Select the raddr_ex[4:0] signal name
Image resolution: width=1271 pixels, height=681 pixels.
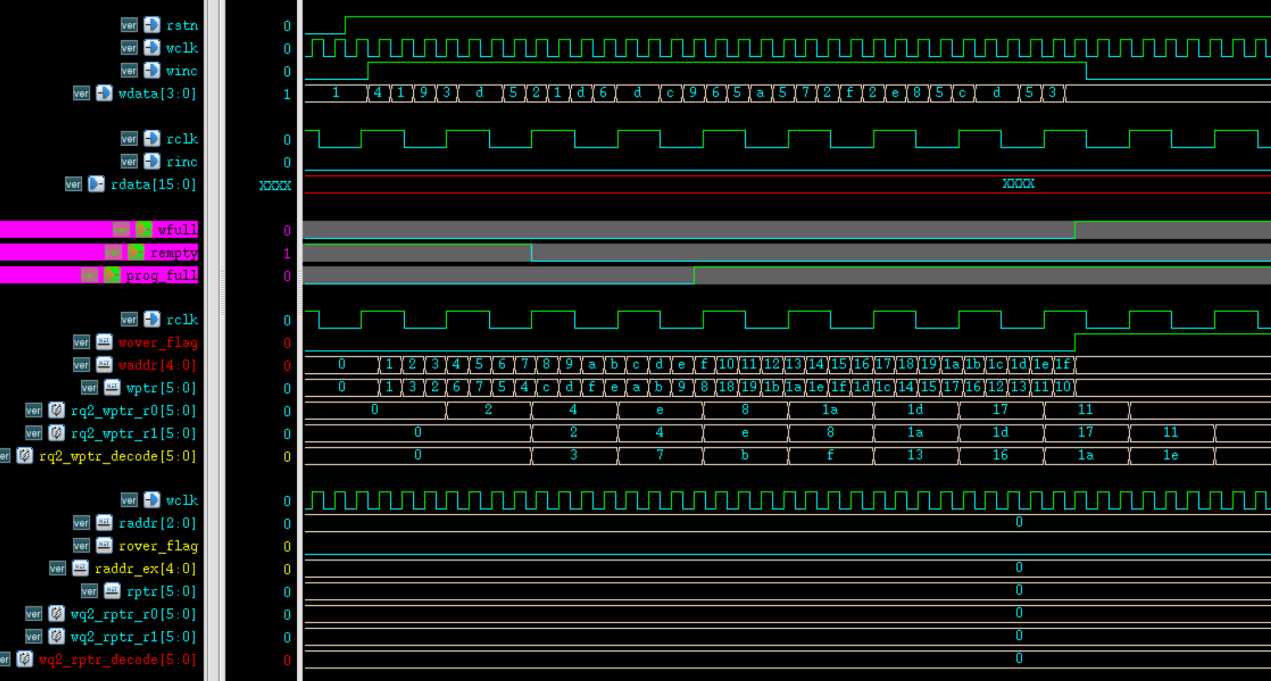(145, 569)
